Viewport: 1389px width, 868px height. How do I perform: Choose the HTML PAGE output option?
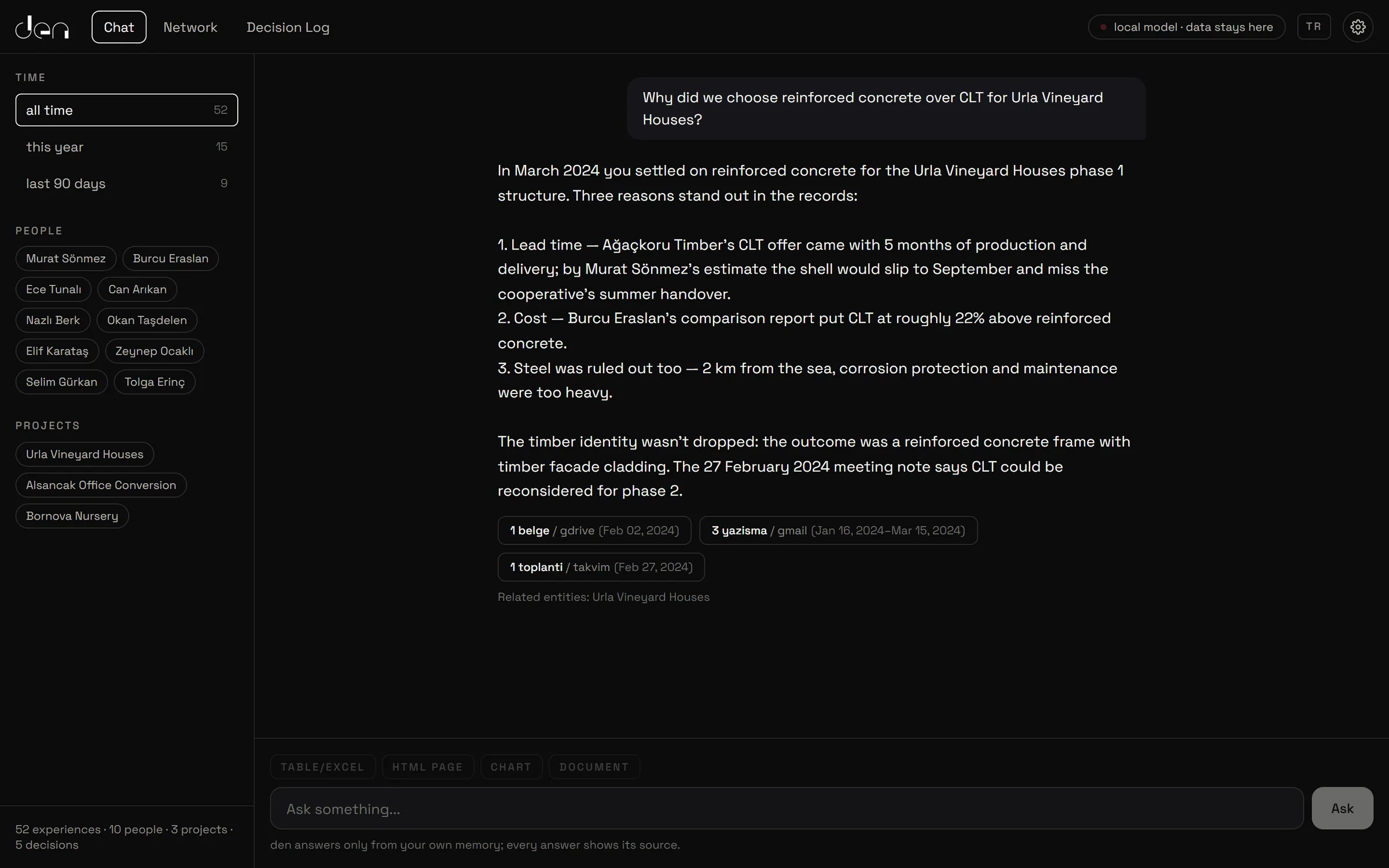(428, 767)
